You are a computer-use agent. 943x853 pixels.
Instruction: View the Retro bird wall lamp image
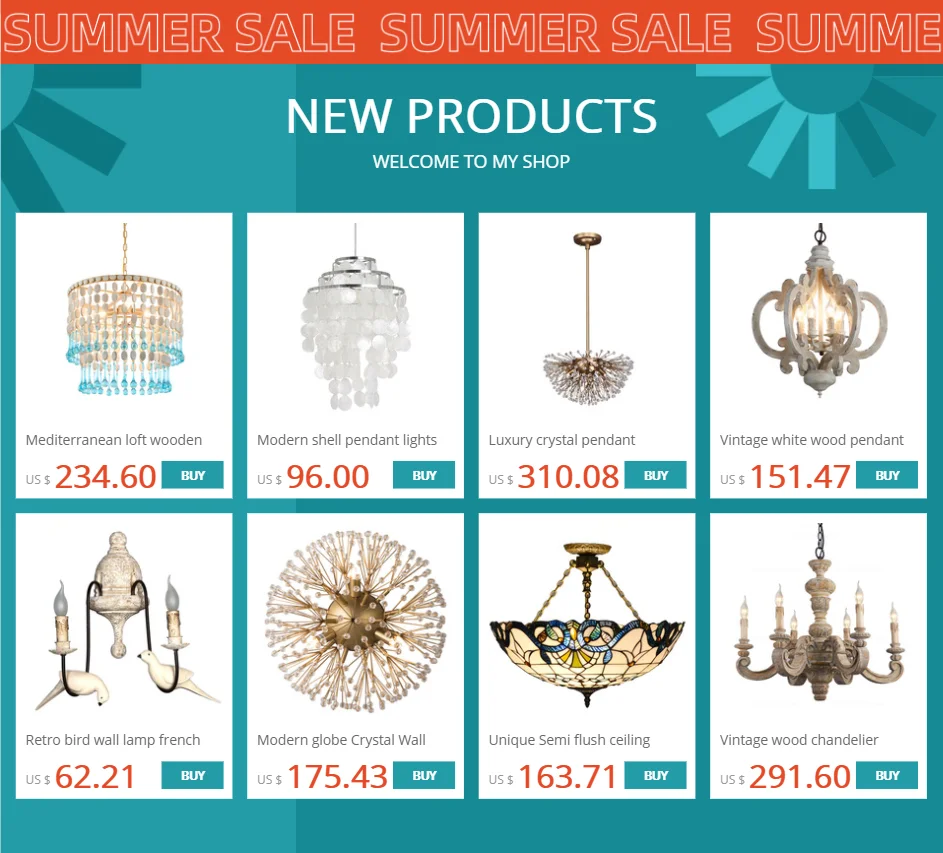click(124, 621)
